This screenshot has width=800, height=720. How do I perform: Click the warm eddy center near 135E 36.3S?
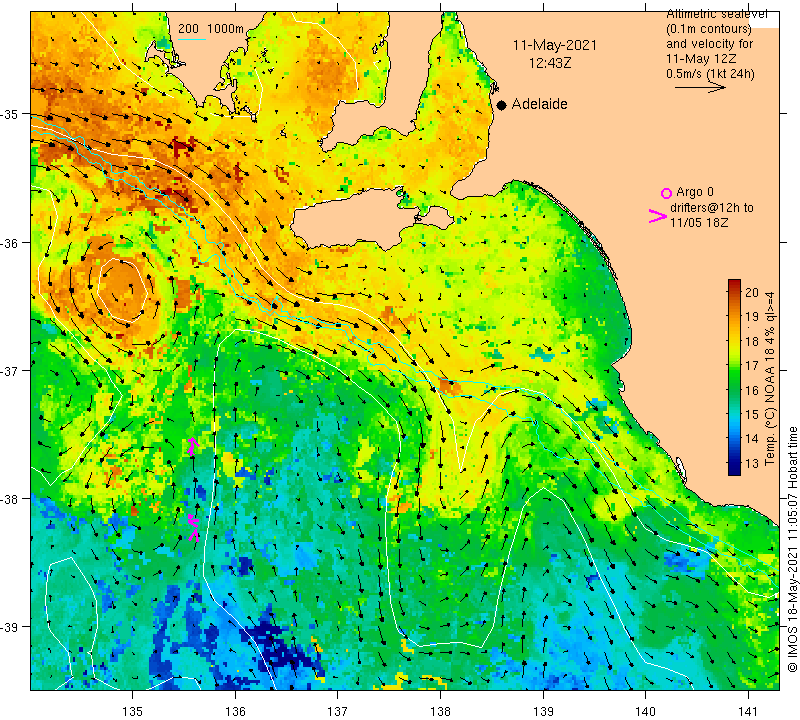tap(122, 290)
